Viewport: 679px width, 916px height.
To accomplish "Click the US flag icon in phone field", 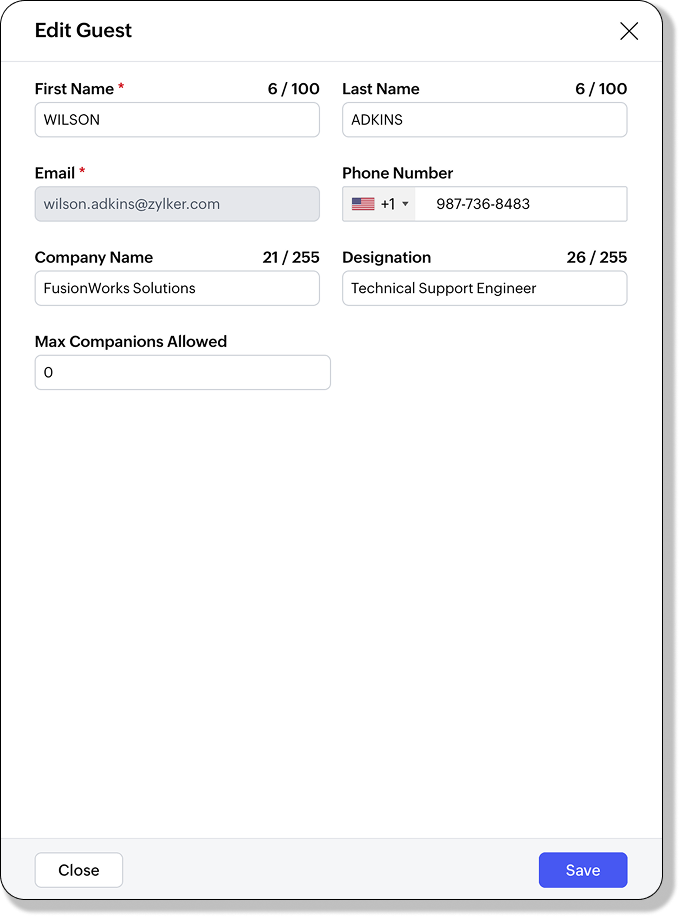I will coord(363,204).
